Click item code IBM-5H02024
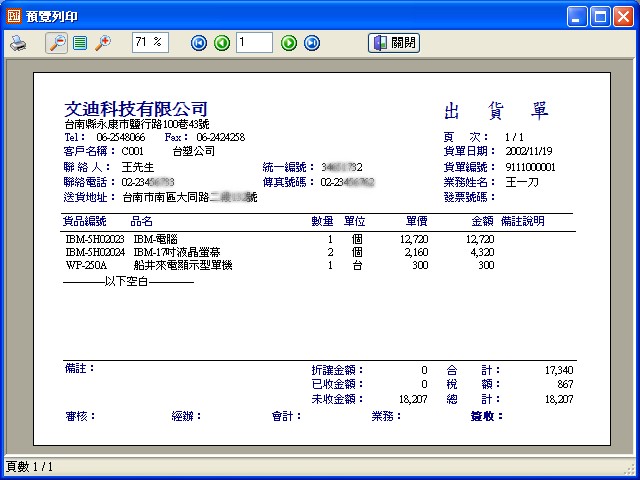This screenshot has height=480, width=640. (95, 252)
